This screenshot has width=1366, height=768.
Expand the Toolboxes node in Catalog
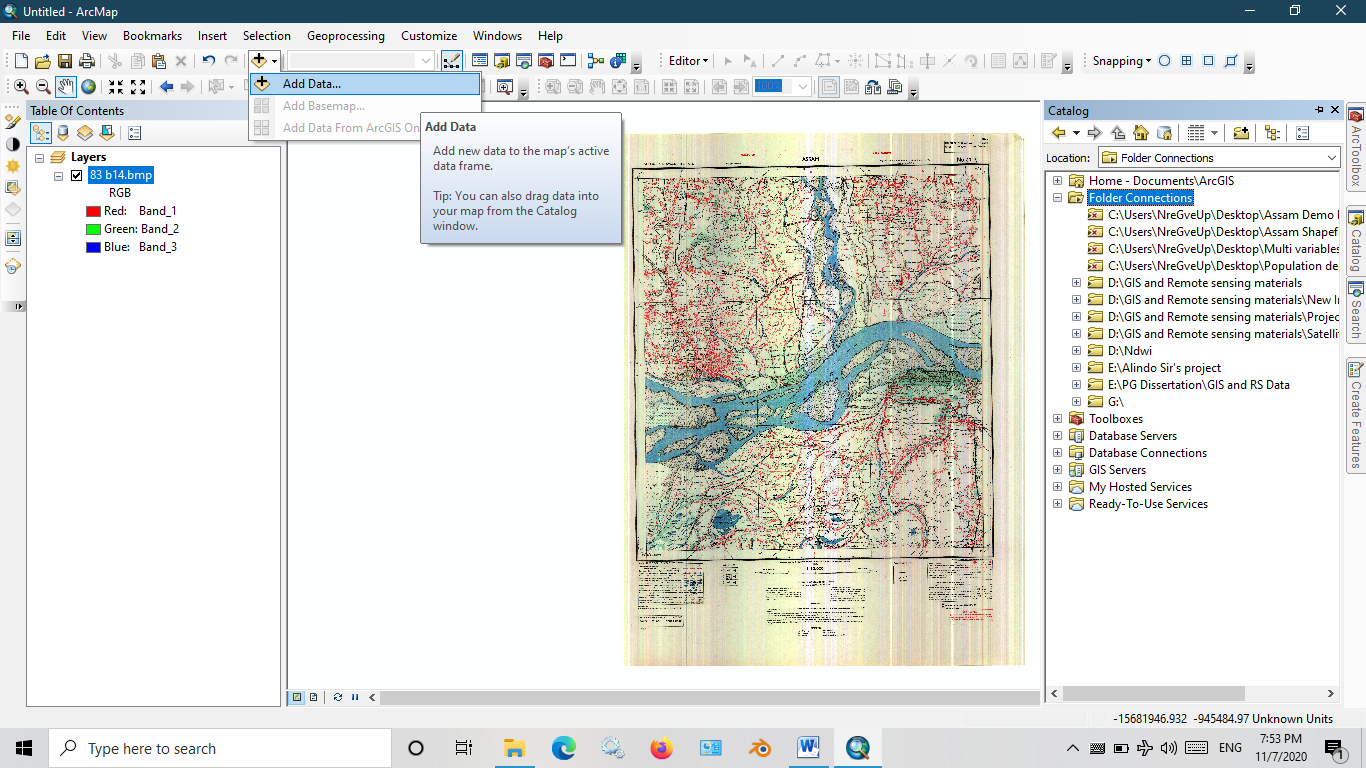click(x=1057, y=418)
